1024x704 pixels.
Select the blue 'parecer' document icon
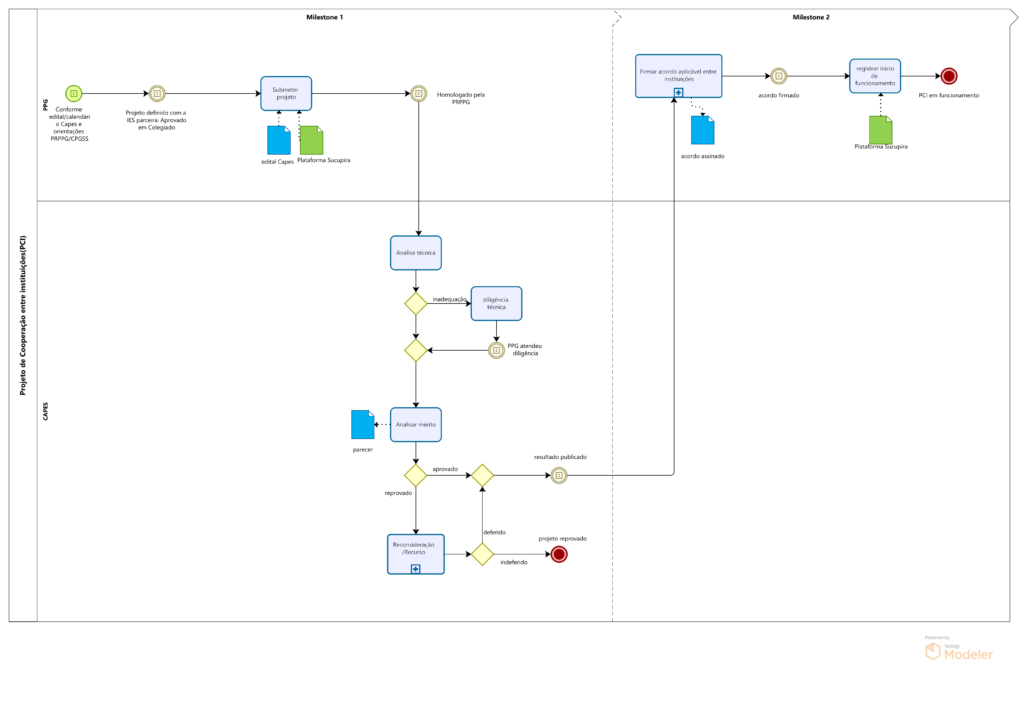[362, 425]
